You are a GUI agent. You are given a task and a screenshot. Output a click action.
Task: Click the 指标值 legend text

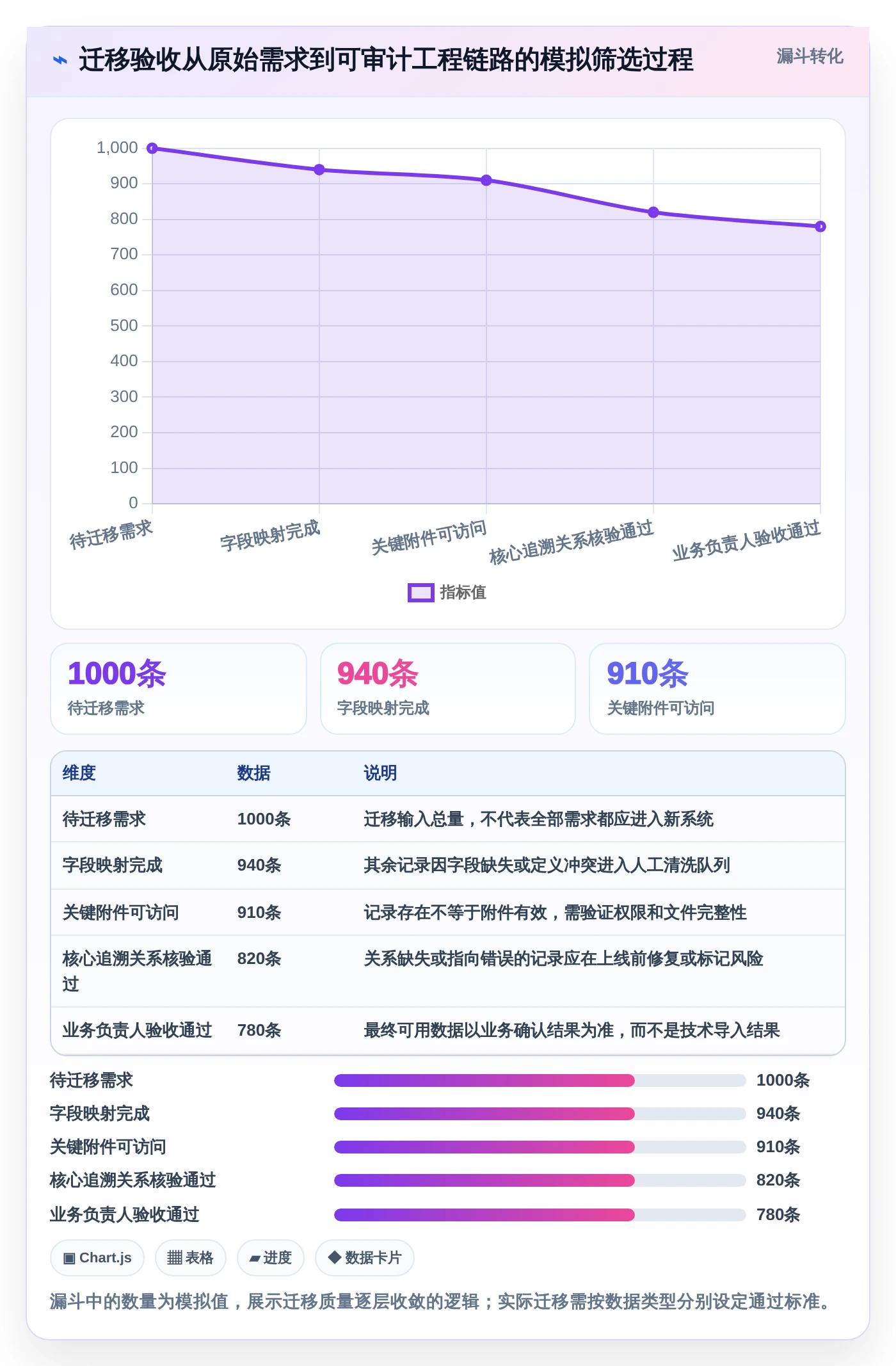point(463,593)
